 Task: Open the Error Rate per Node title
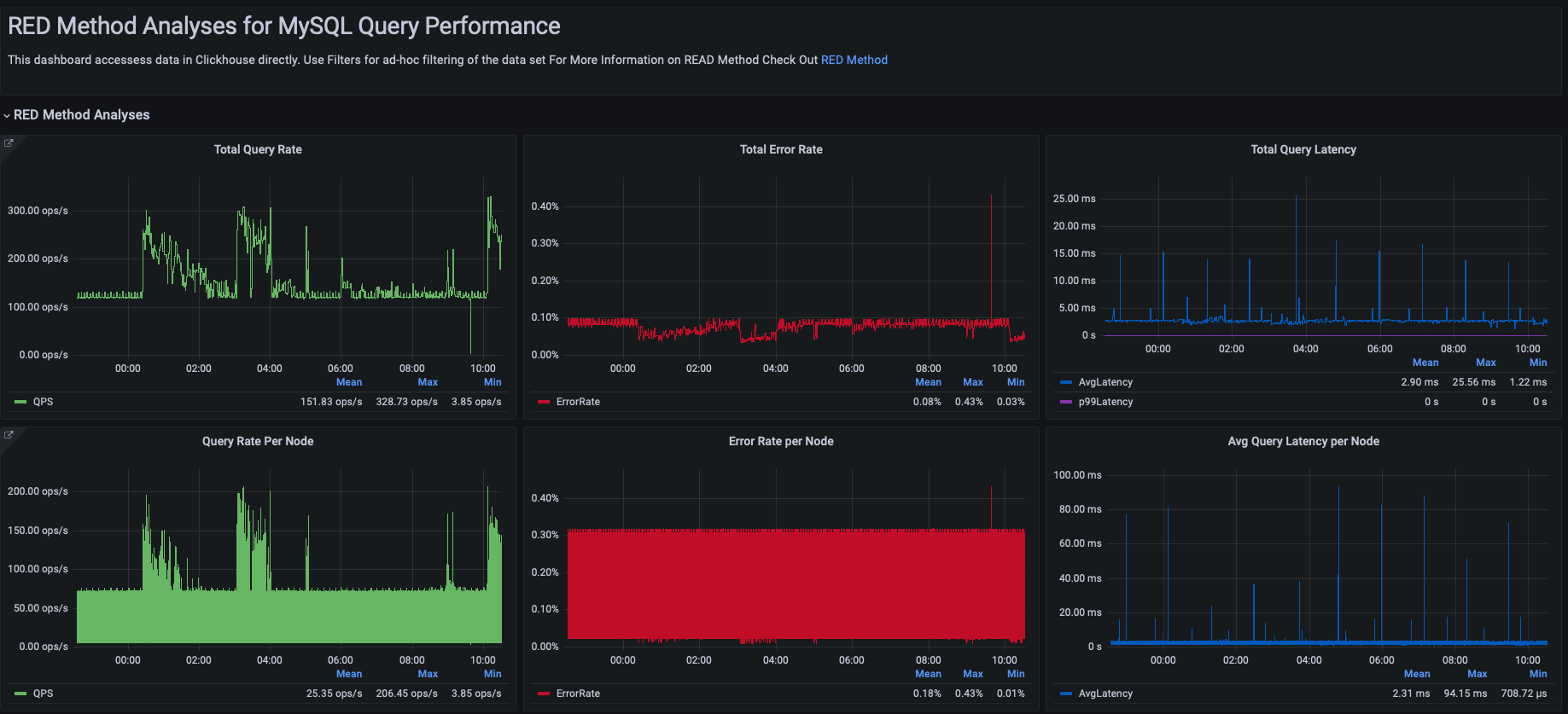pyautogui.click(x=781, y=441)
